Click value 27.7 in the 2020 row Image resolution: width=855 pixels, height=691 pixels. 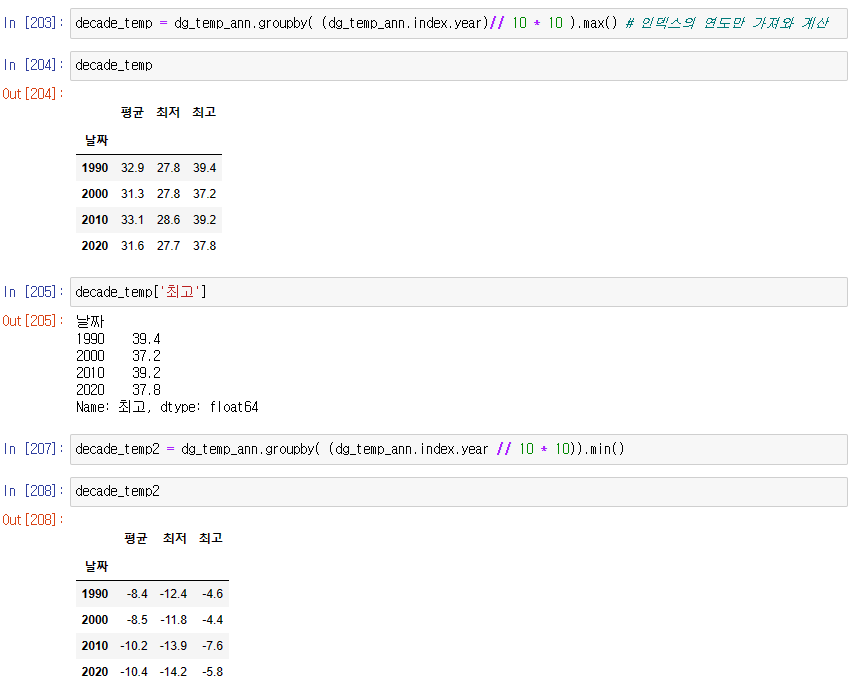click(x=168, y=246)
